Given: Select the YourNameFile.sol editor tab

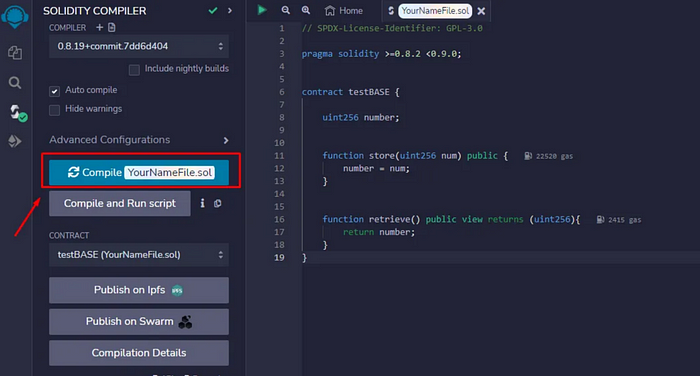Looking at the screenshot, I should [434, 11].
